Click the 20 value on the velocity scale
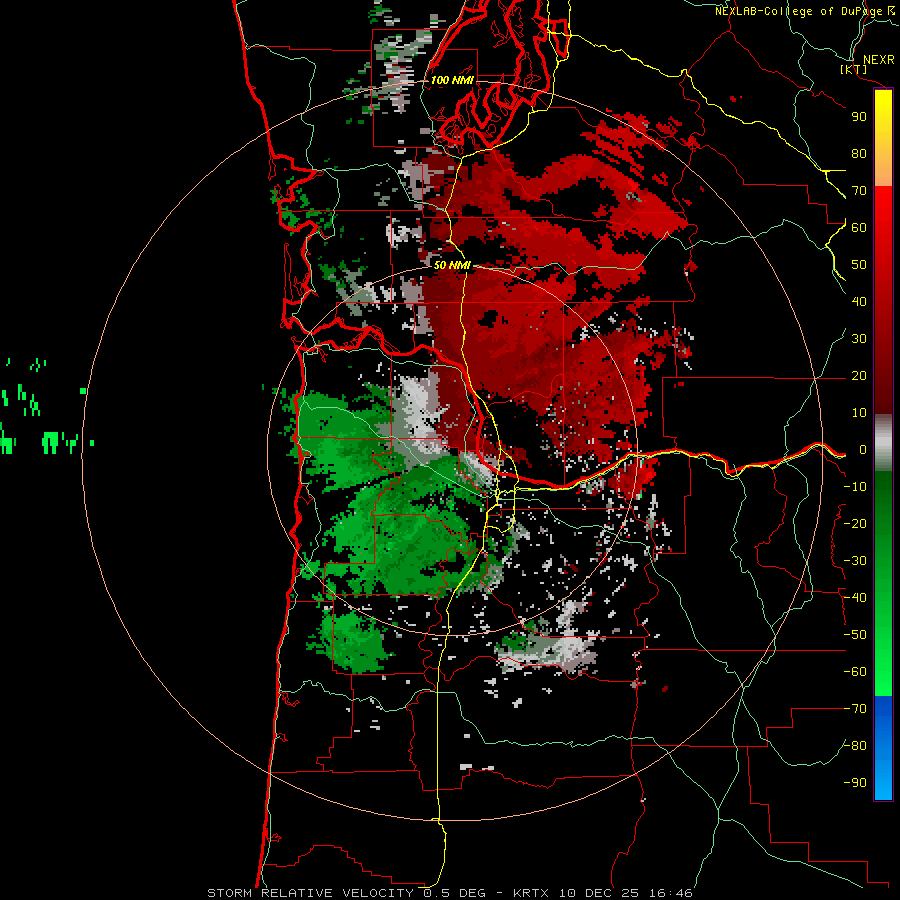The height and width of the screenshot is (900, 900). tap(859, 375)
